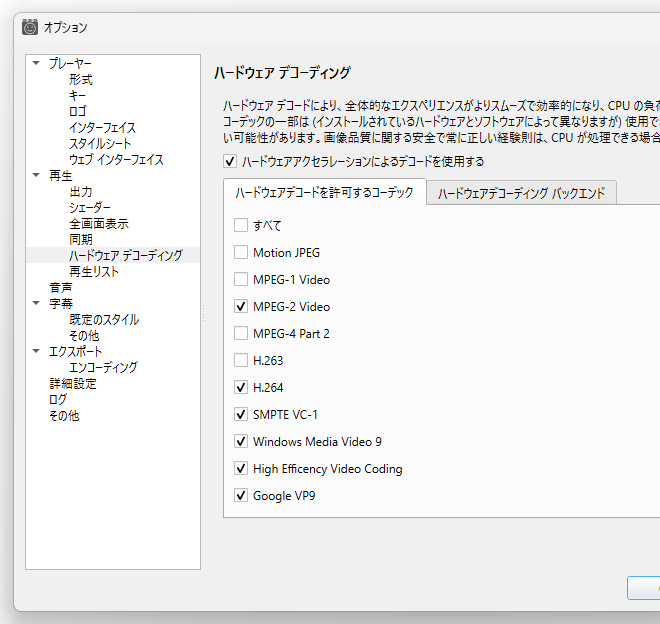Uncheck Windows Media Video 9
660x624 pixels.
[241, 441]
